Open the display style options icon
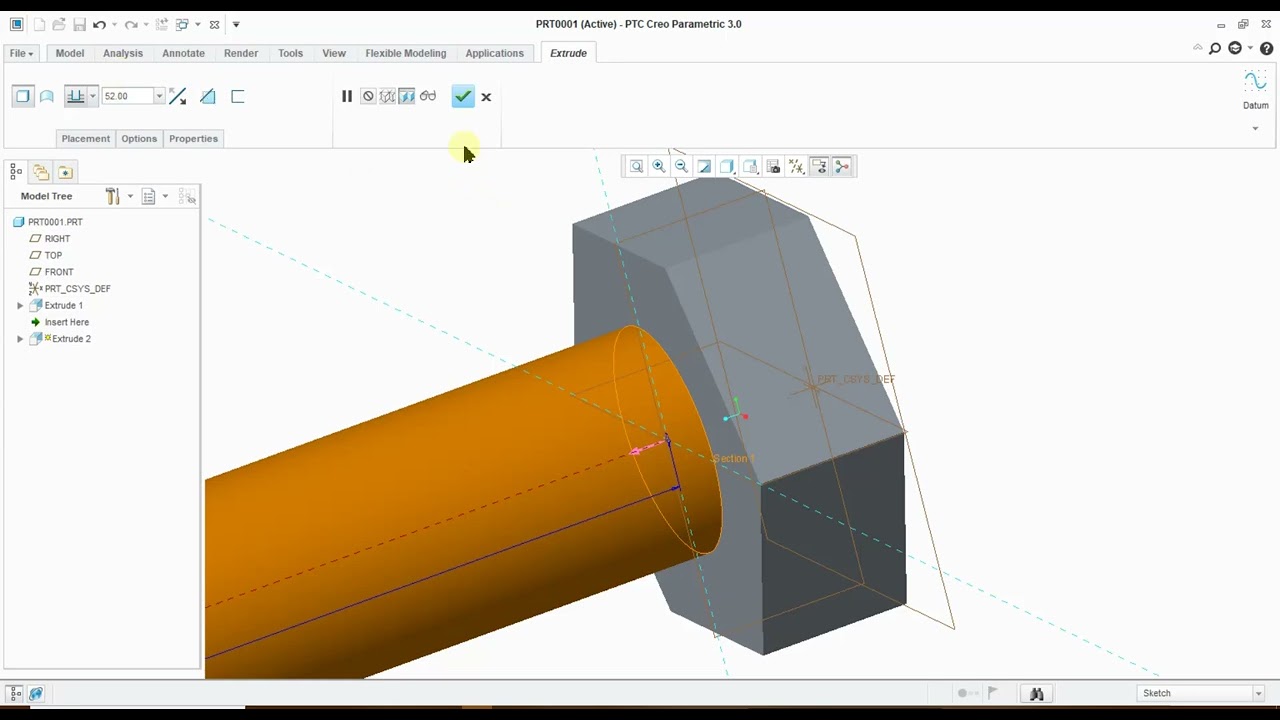 [727, 167]
